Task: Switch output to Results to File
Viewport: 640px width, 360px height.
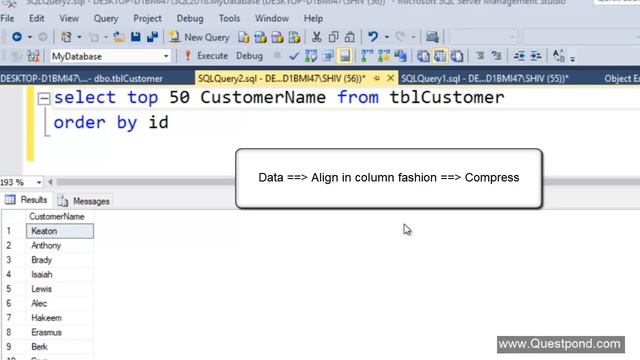Action: coord(457,56)
